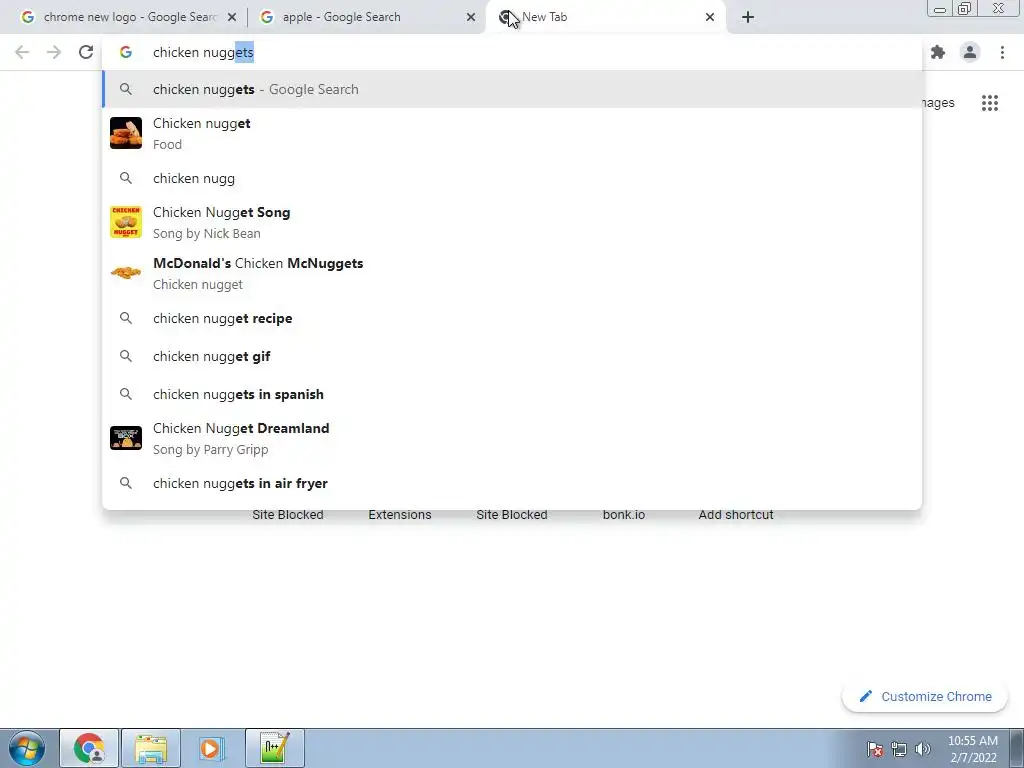The width and height of the screenshot is (1024, 768).
Task: Close the New Tab tab
Action: (x=709, y=17)
